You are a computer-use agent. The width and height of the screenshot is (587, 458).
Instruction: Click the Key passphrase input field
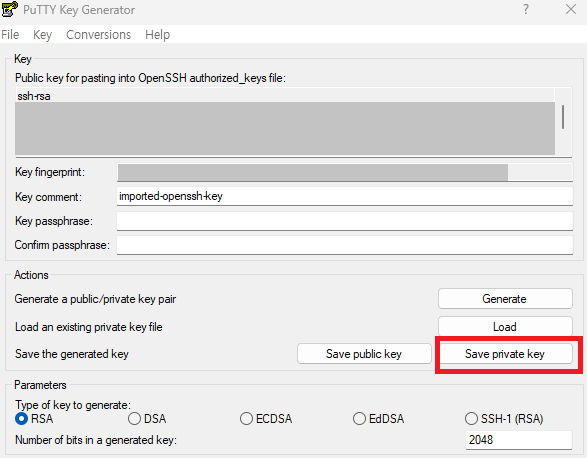(x=345, y=221)
